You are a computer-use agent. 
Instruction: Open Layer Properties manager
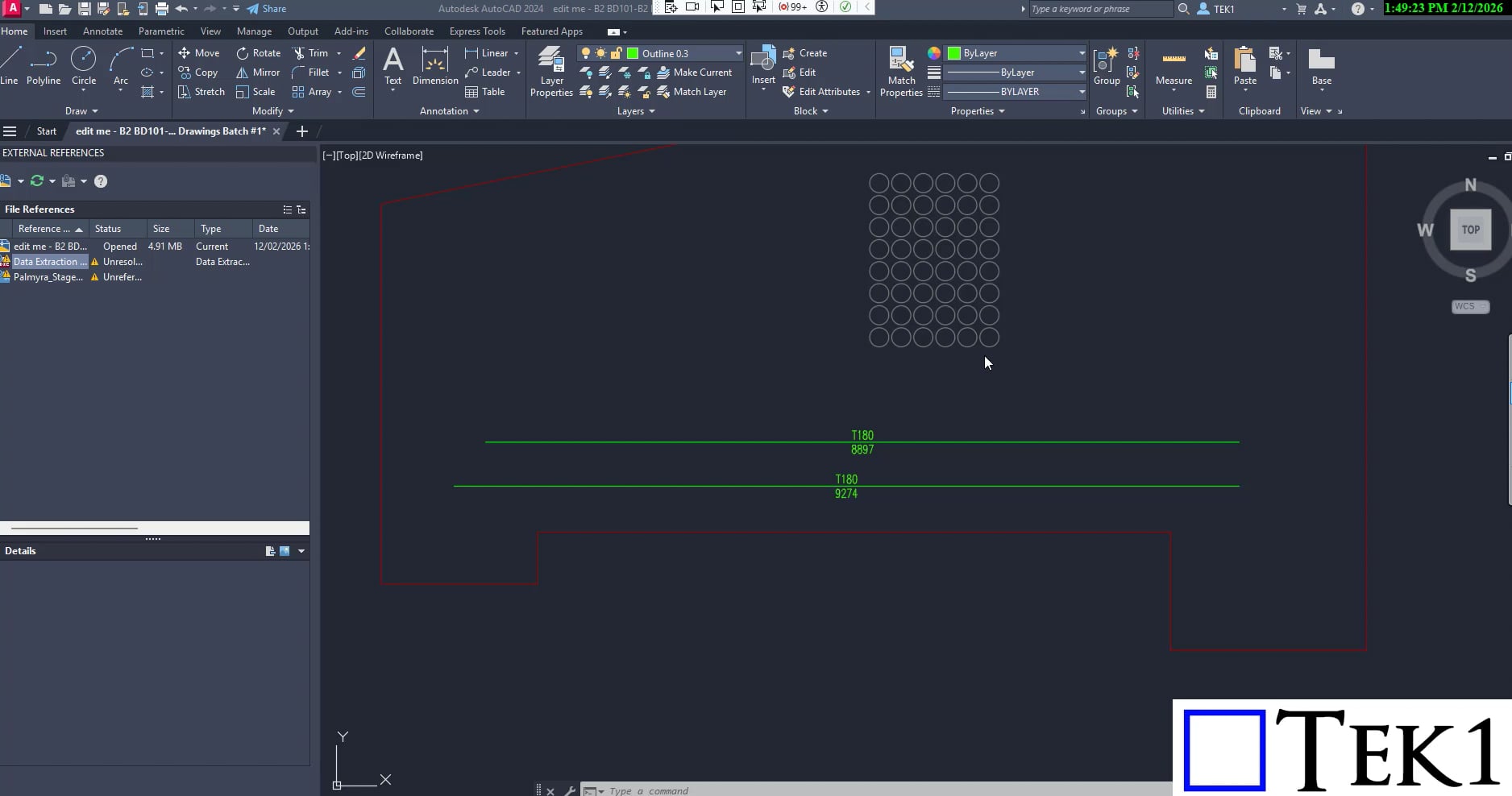tap(551, 72)
